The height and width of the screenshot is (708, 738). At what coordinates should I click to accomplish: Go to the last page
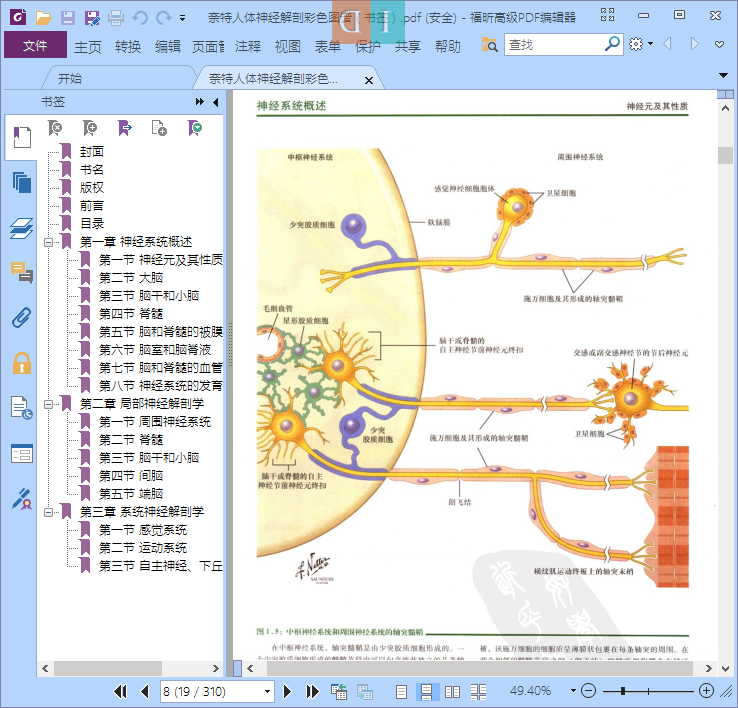click(x=312, y=691)
